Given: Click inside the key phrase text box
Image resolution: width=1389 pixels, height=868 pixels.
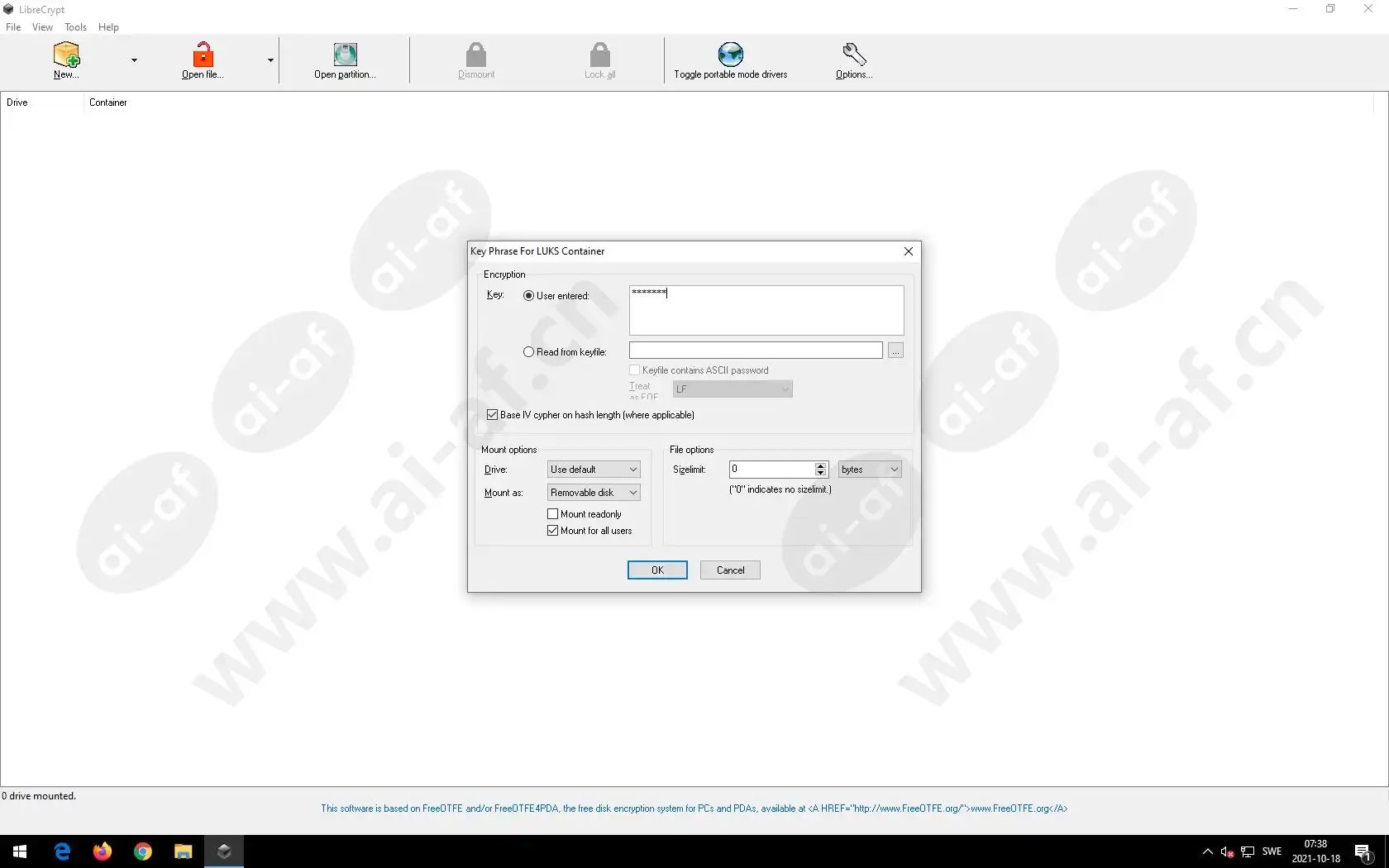Looking at the screenshot, I should pos(766,310).
